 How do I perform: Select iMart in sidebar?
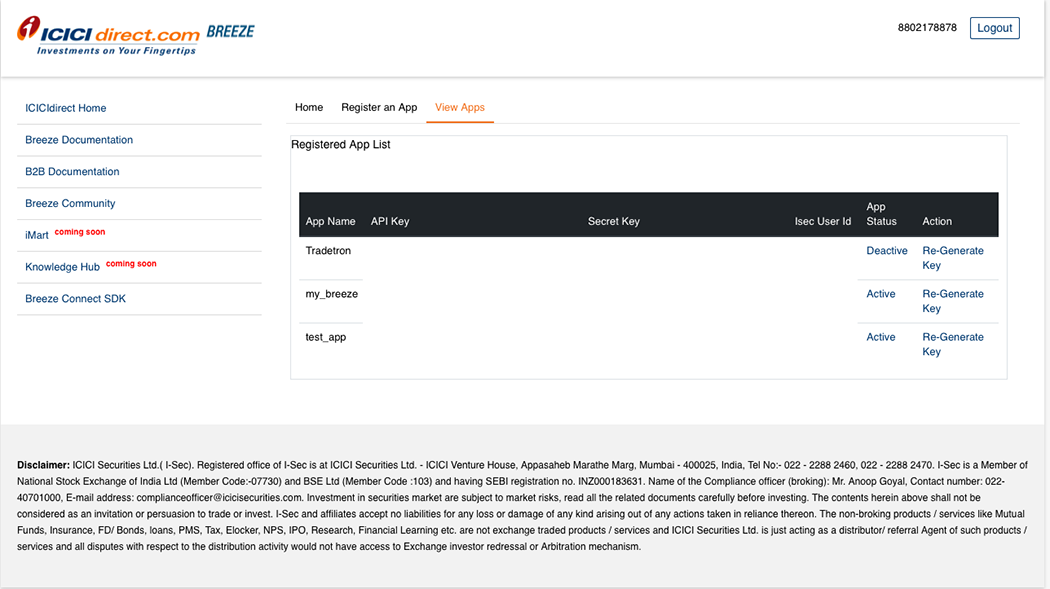pyautogui.click(x=37, y=235)
